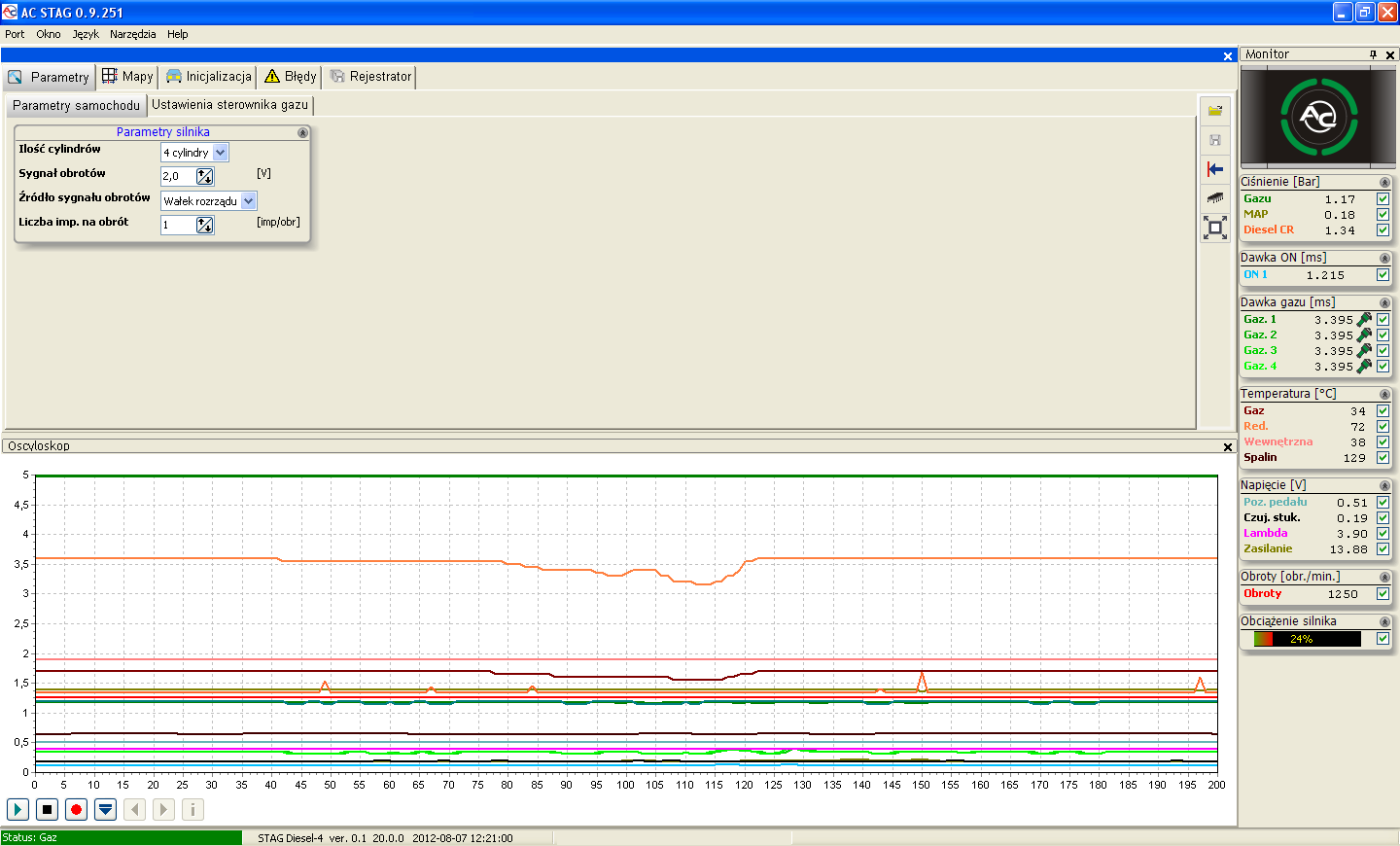Collapse Parametry silnika group

pos(302,132)
